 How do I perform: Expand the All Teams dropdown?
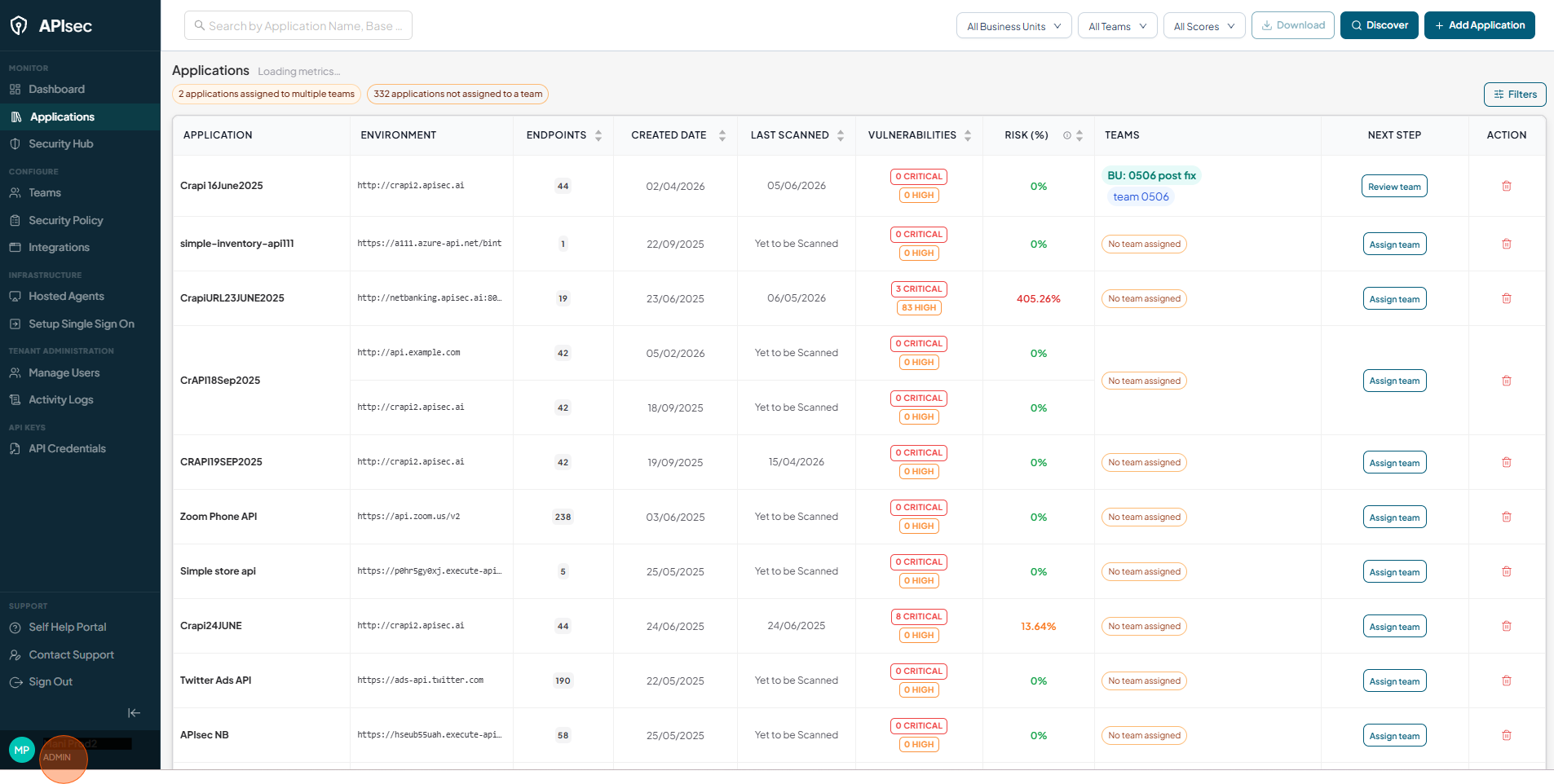click(1117, 26)
